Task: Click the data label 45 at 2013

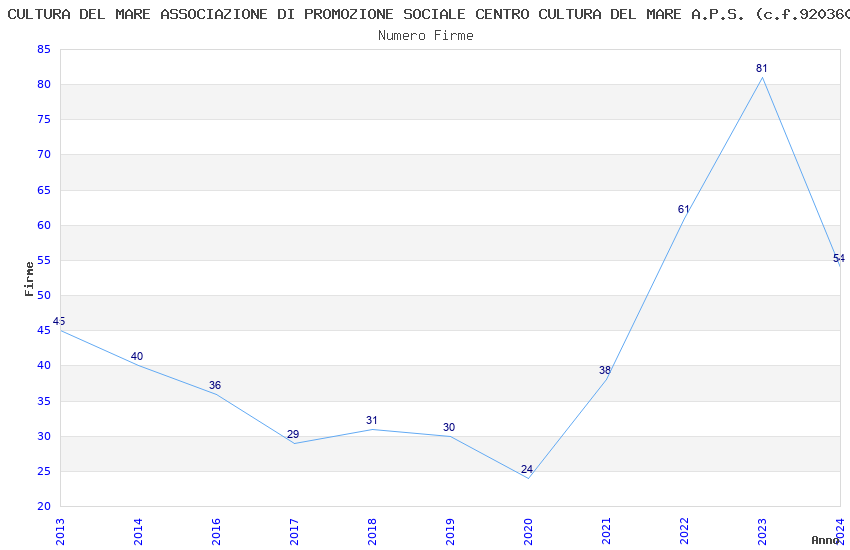Action: click(59, 321)
